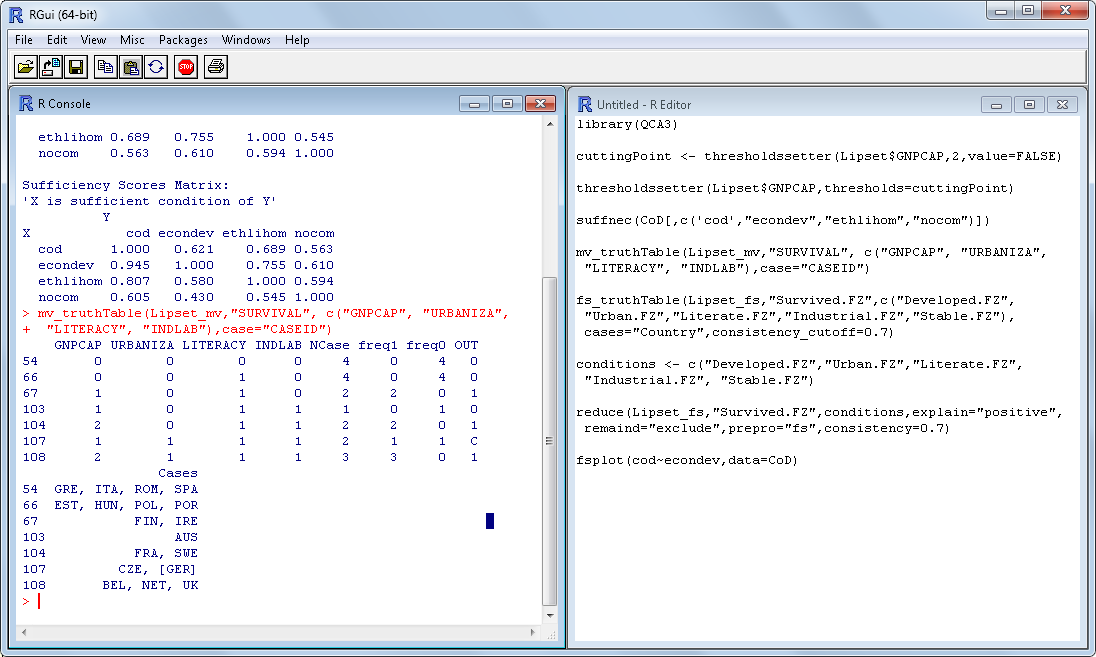Click the Print icon in the toolbar
The width and height of the screenshot is (1096, 657).
[x=216, y=67]
